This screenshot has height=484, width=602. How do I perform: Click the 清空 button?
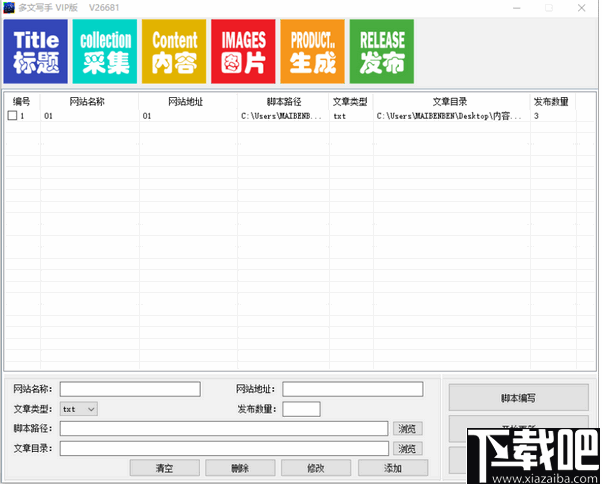coord(165,468)
